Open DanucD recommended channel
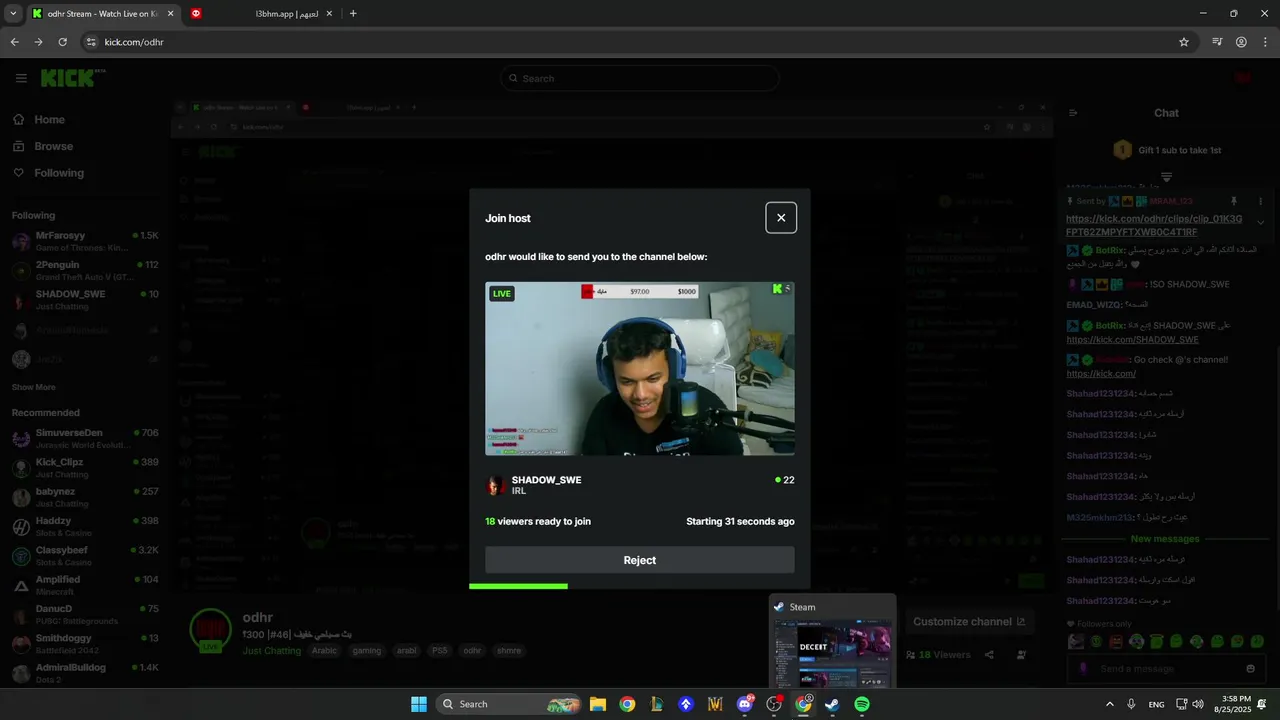Screen dimensions: 1280x720 click(85, 615)
